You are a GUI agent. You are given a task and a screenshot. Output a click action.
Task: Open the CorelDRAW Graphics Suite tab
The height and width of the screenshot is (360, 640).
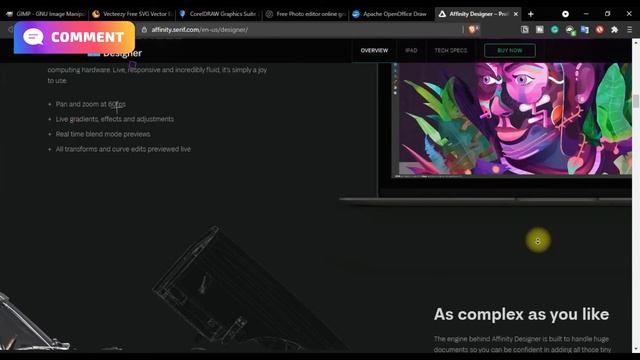pyautogui.click(x=218, y=14)
